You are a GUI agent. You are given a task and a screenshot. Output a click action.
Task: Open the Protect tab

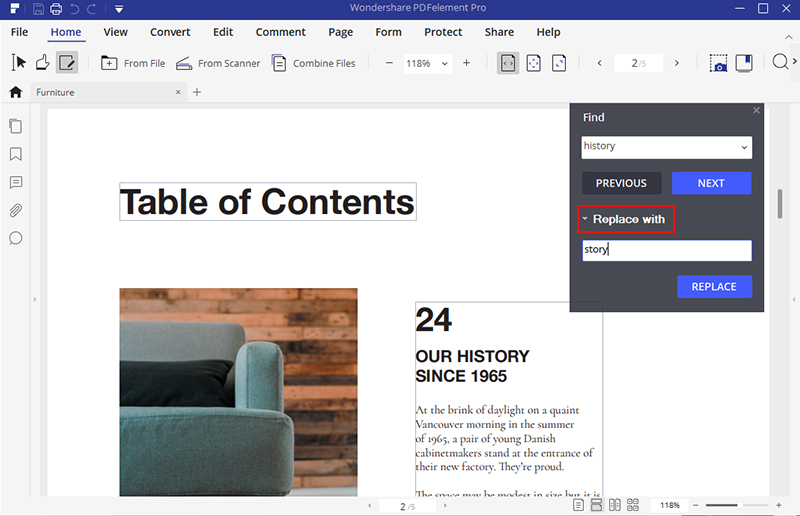(443, 32)
